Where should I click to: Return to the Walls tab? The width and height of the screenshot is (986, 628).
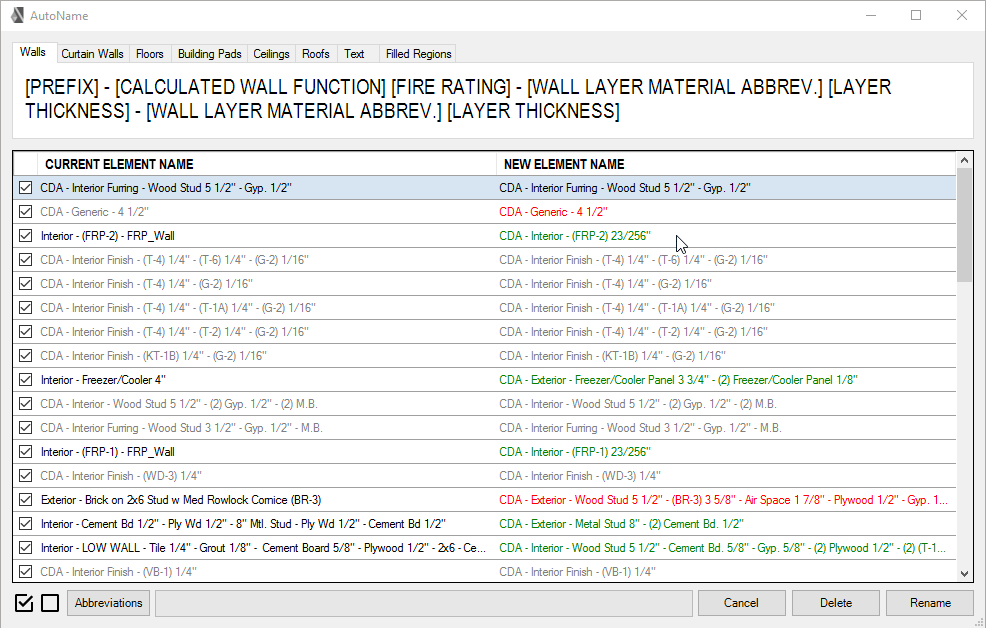pyautogui.click(x=33, y=52)
